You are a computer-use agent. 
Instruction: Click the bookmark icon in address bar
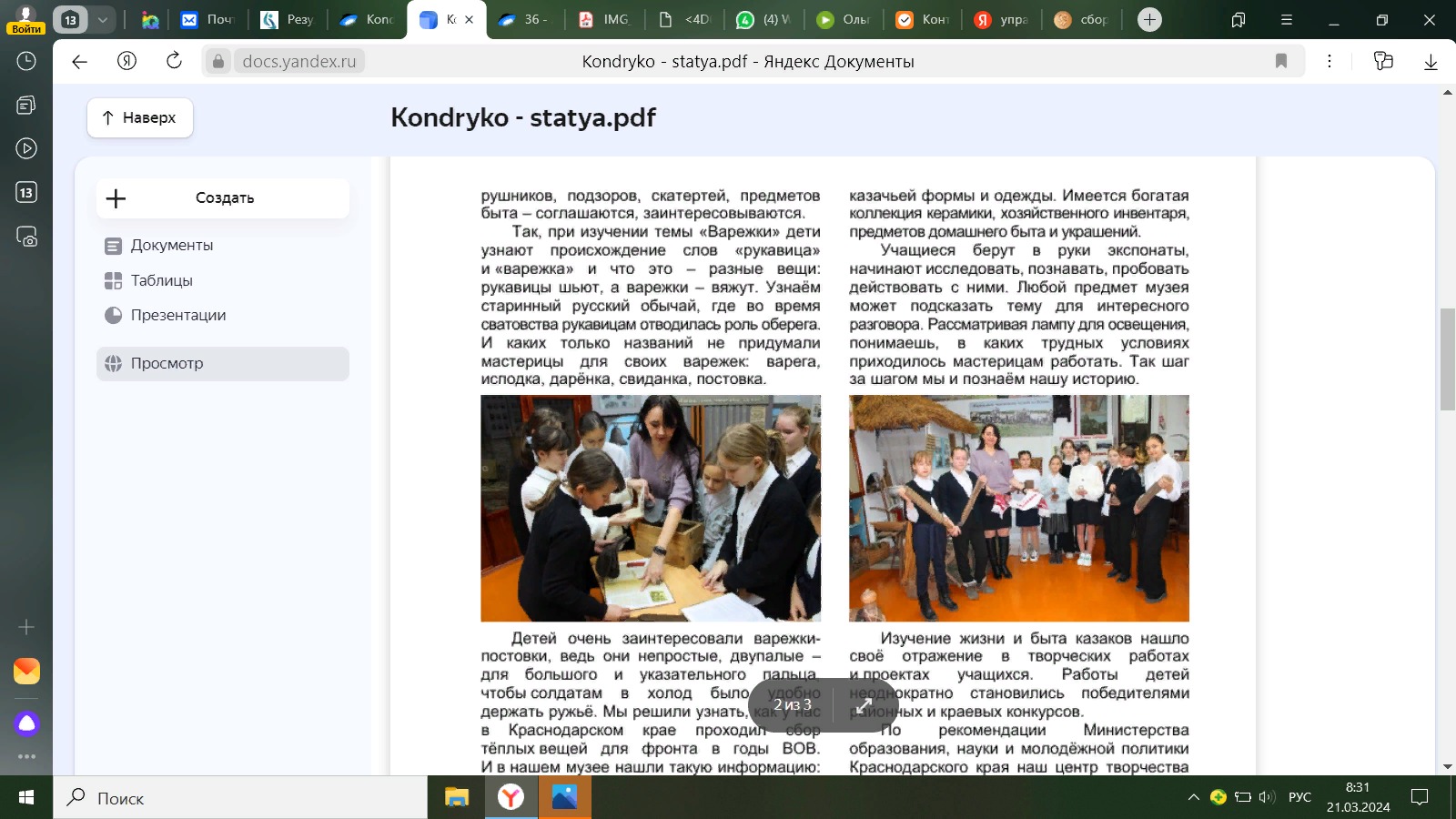pyautogui.click(x=1281, y=61)
